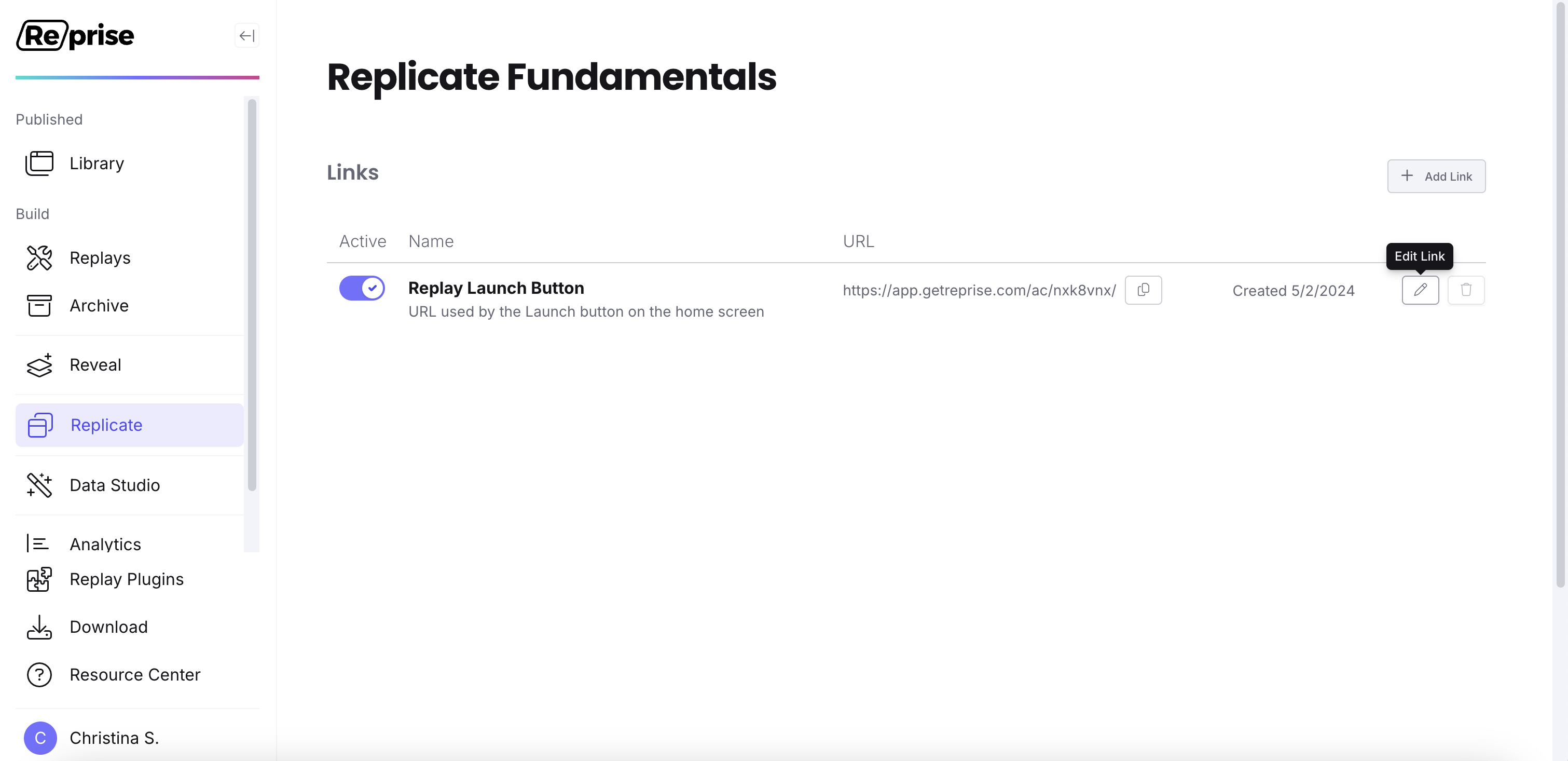Open Data Studio
Image resolution: width=1568 pixels, height=761 pixels.
coord(130,485)
